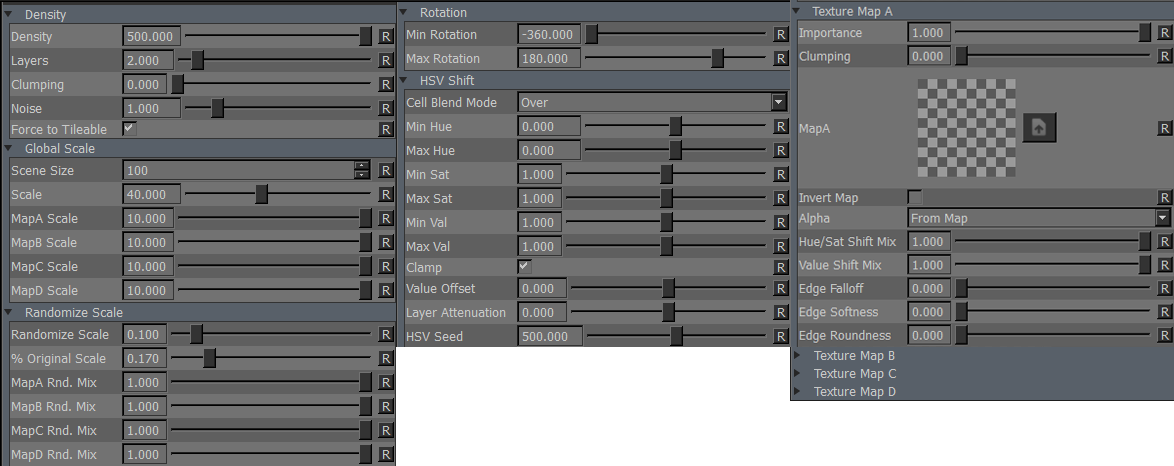Click the MapA checkerboard thumbnail preview
The height and width of the screenshot is (466, 1174).
pyautogui.click(x=966, y=128)
